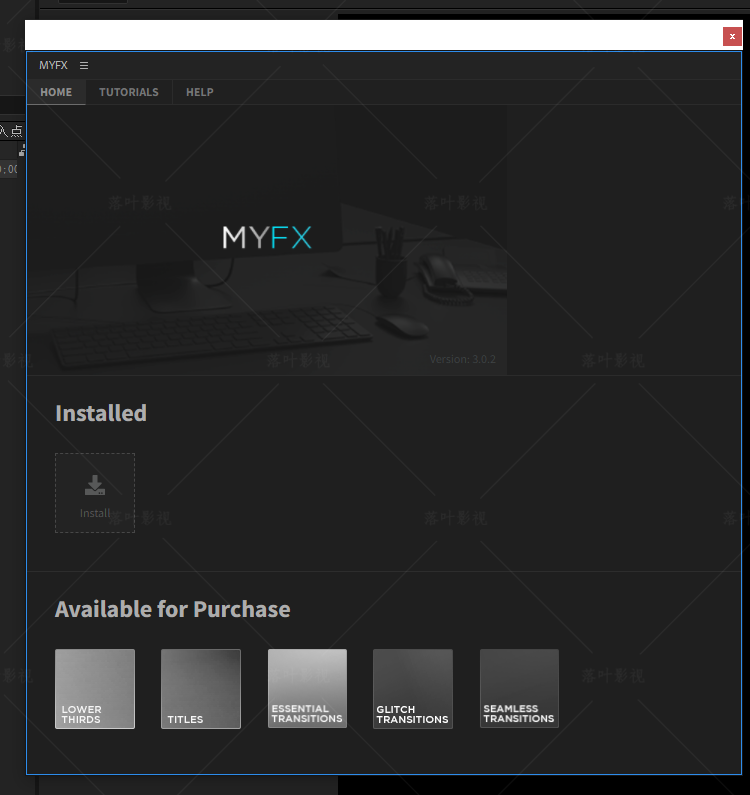Click the Available for Purchase heading
The width and height of the screenshot is (750, 795).
pyautogui.click(x=172, y=609)
